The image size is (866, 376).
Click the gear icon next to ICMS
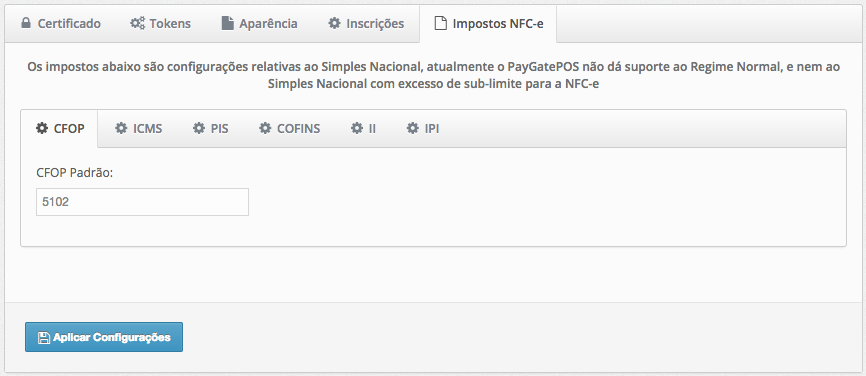(121, 128)
